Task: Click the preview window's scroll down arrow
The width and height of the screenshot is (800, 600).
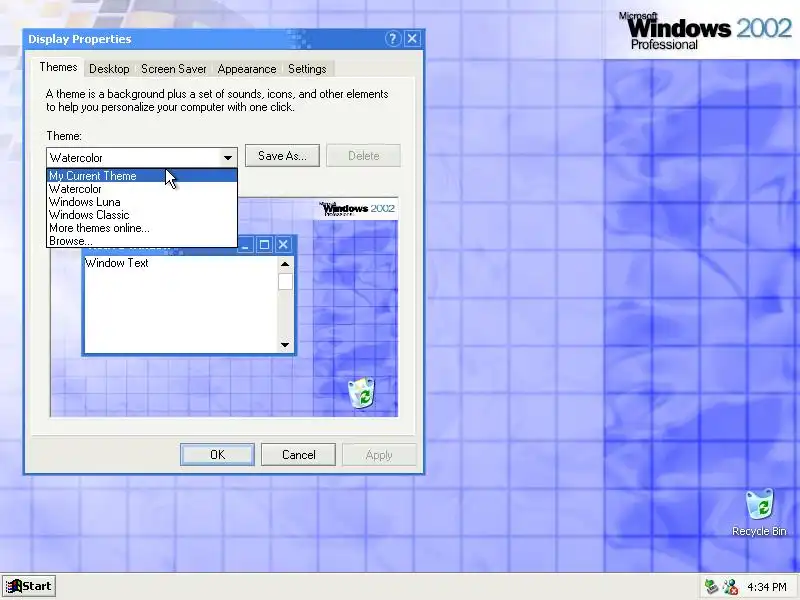Action: coord(285,345)
